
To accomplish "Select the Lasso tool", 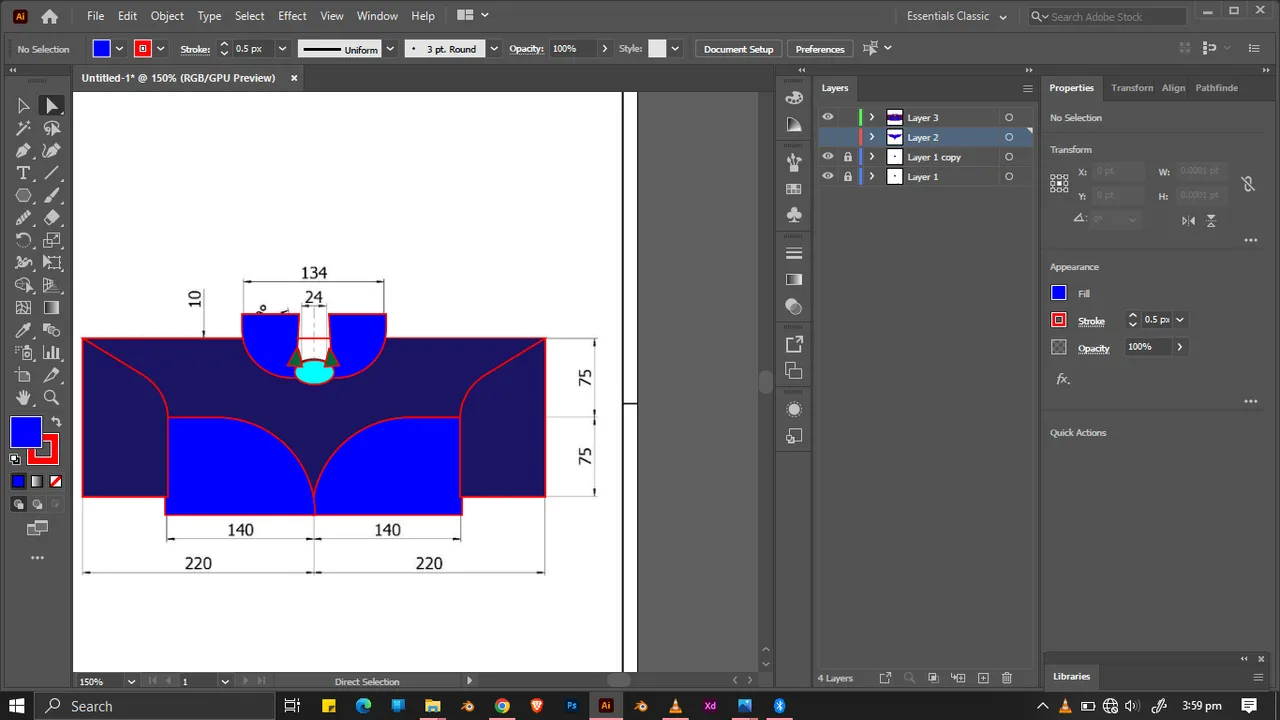I will pos(52,128).
